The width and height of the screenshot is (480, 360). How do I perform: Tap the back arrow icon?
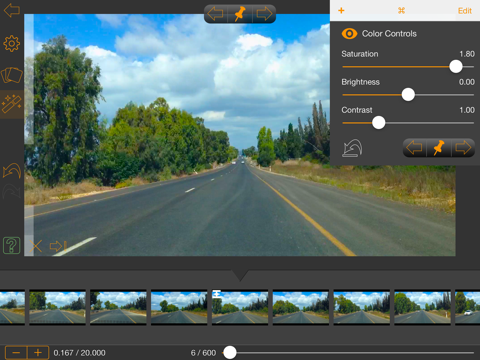click(x=12, y=10)
